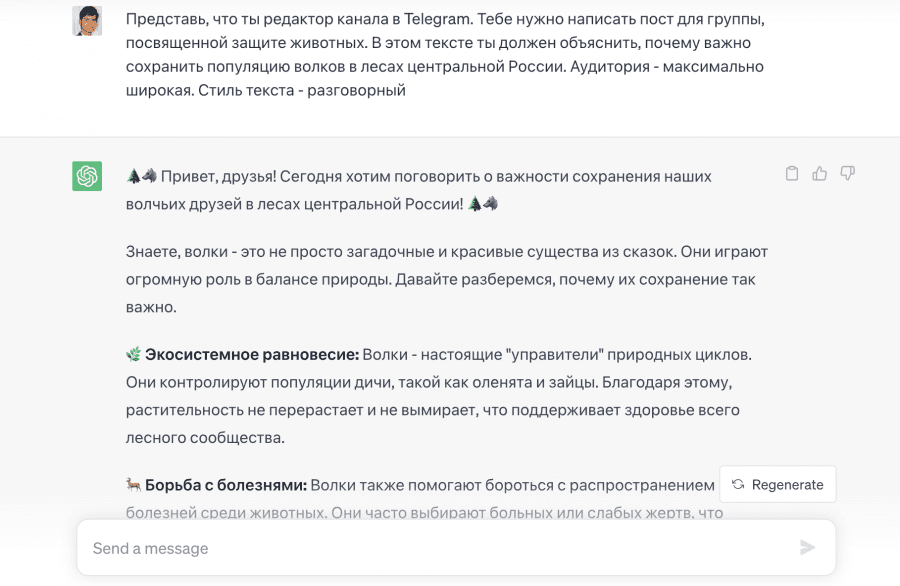900x586 pixels.
Task: Click the wolf emoji ending the greeting
Action: click(x=490, y=203)
